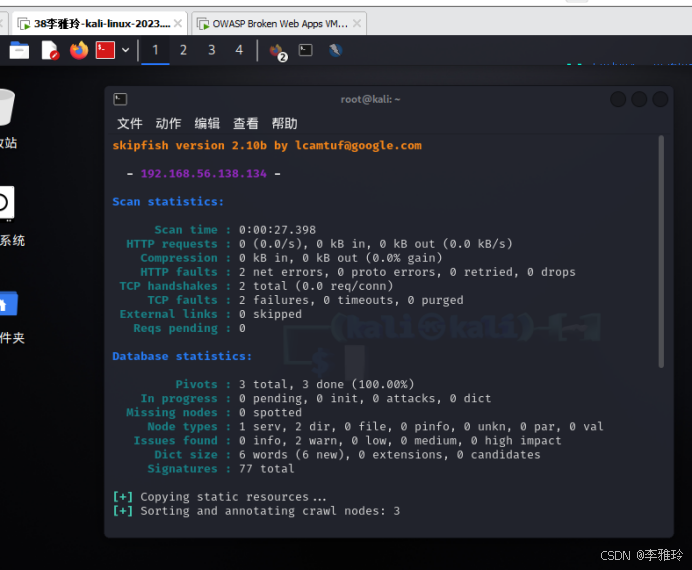
Task: Click the Copying static resources line
Action: tap(219, 497)
